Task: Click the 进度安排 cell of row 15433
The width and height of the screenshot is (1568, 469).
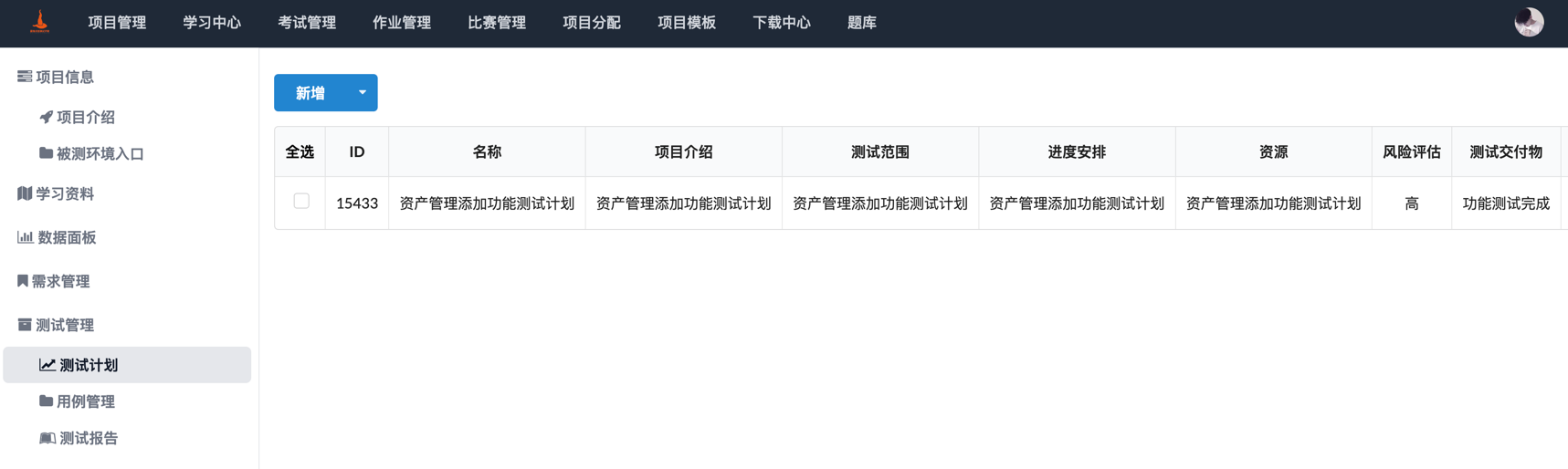Action: tap(1077, 203)
